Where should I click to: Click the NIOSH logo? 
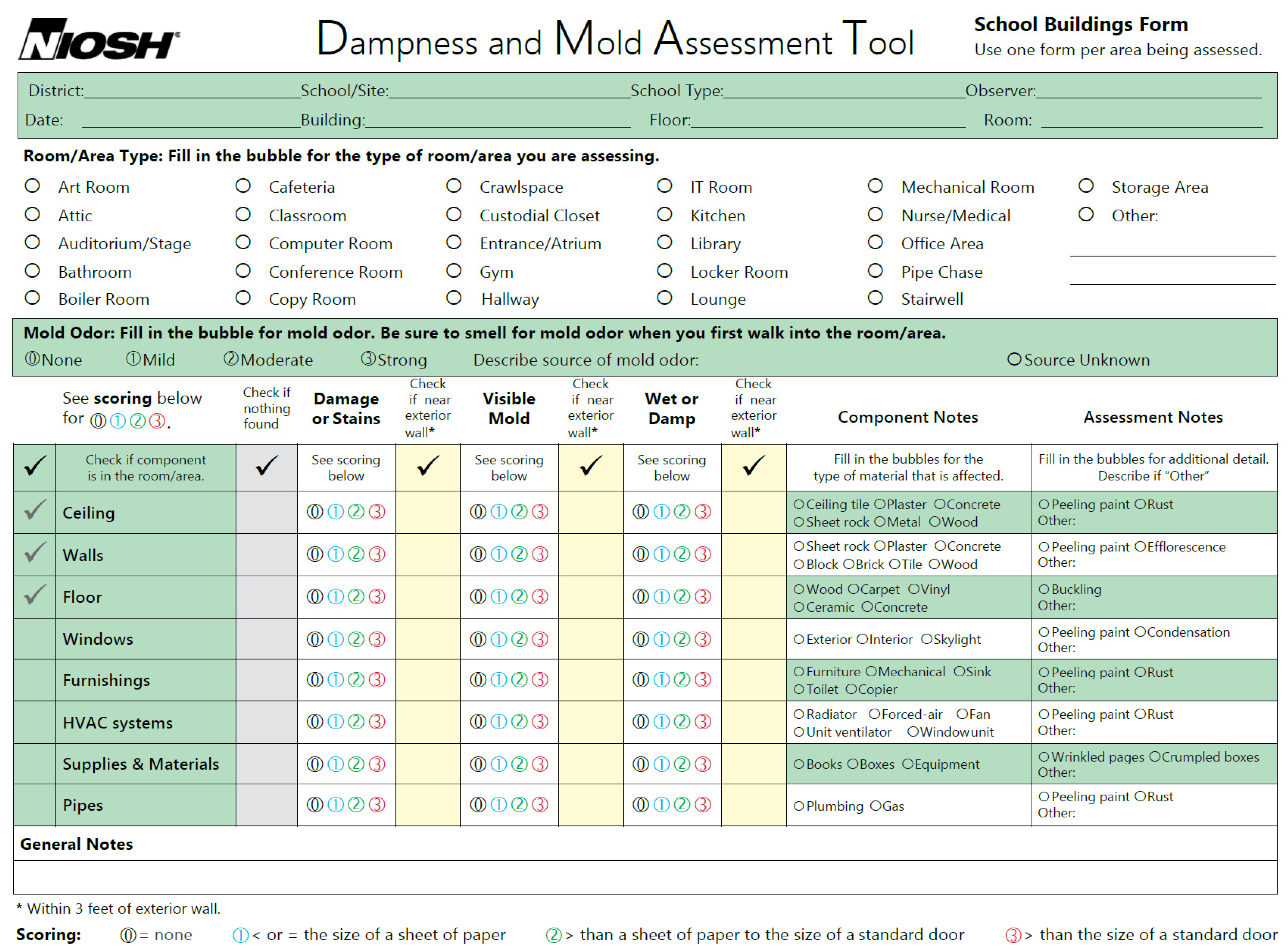point(99,39)
